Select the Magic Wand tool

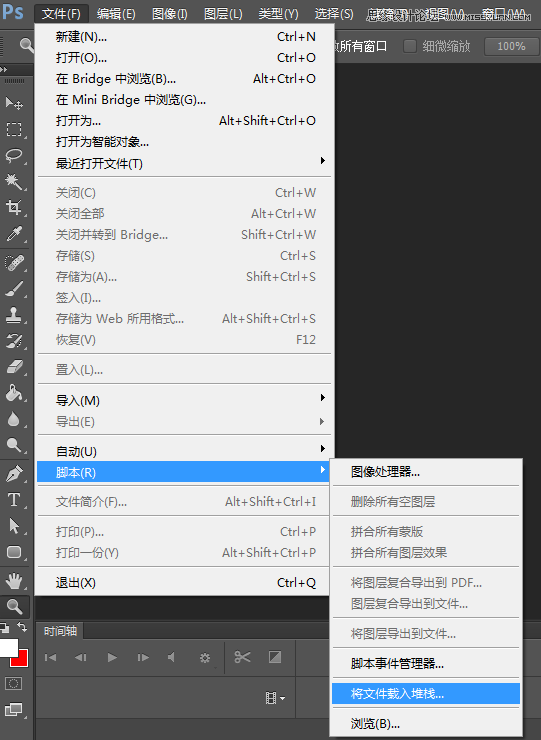[x=14, y=181]
